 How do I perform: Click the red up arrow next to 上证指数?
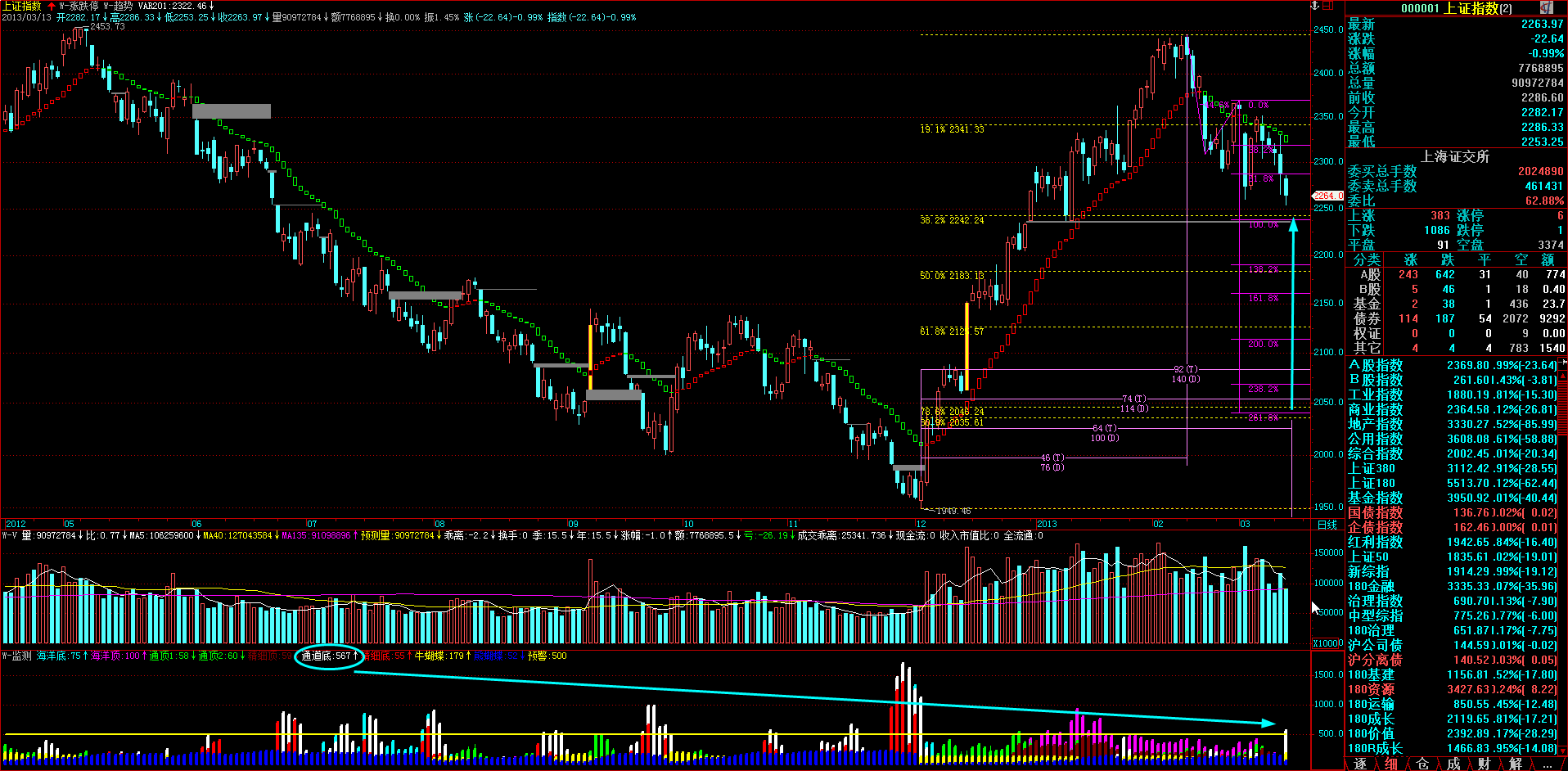(52, 6)
